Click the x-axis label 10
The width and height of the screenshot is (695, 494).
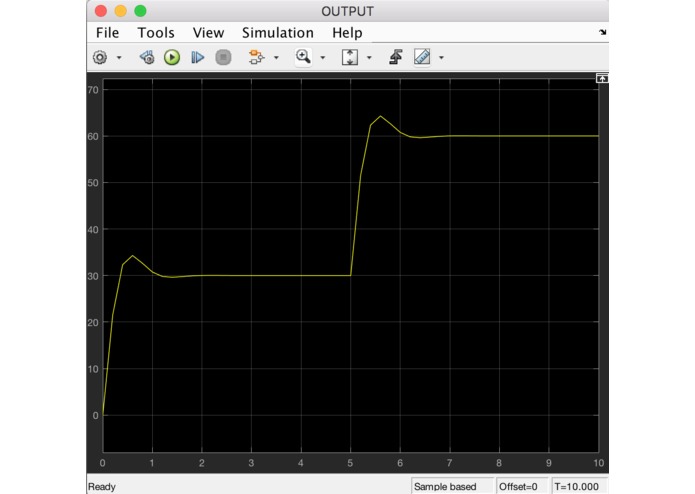pyautogui.click(x=598, y=463)
